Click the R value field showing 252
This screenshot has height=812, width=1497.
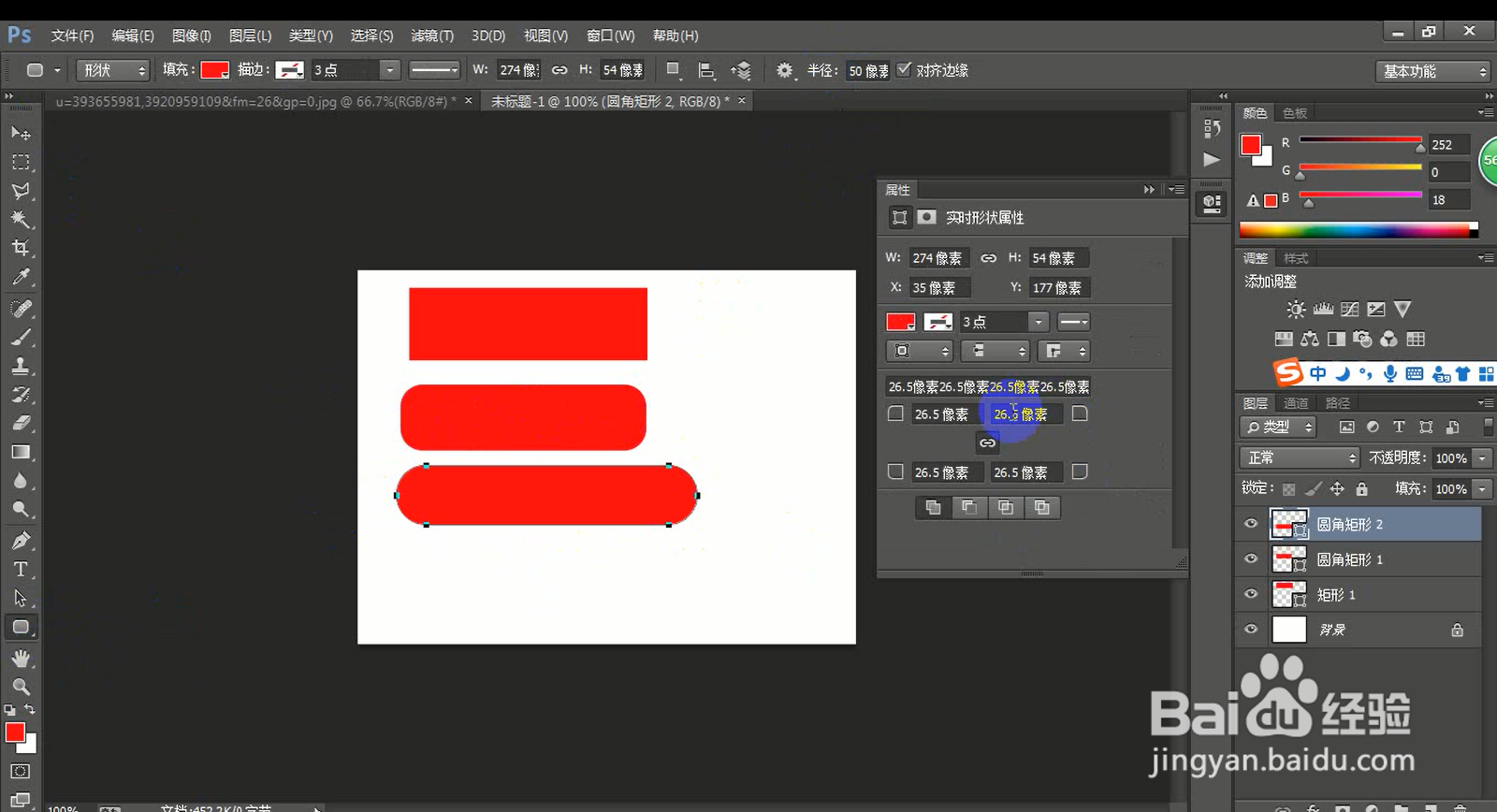pyautogui.click(x=1449, y=144)
